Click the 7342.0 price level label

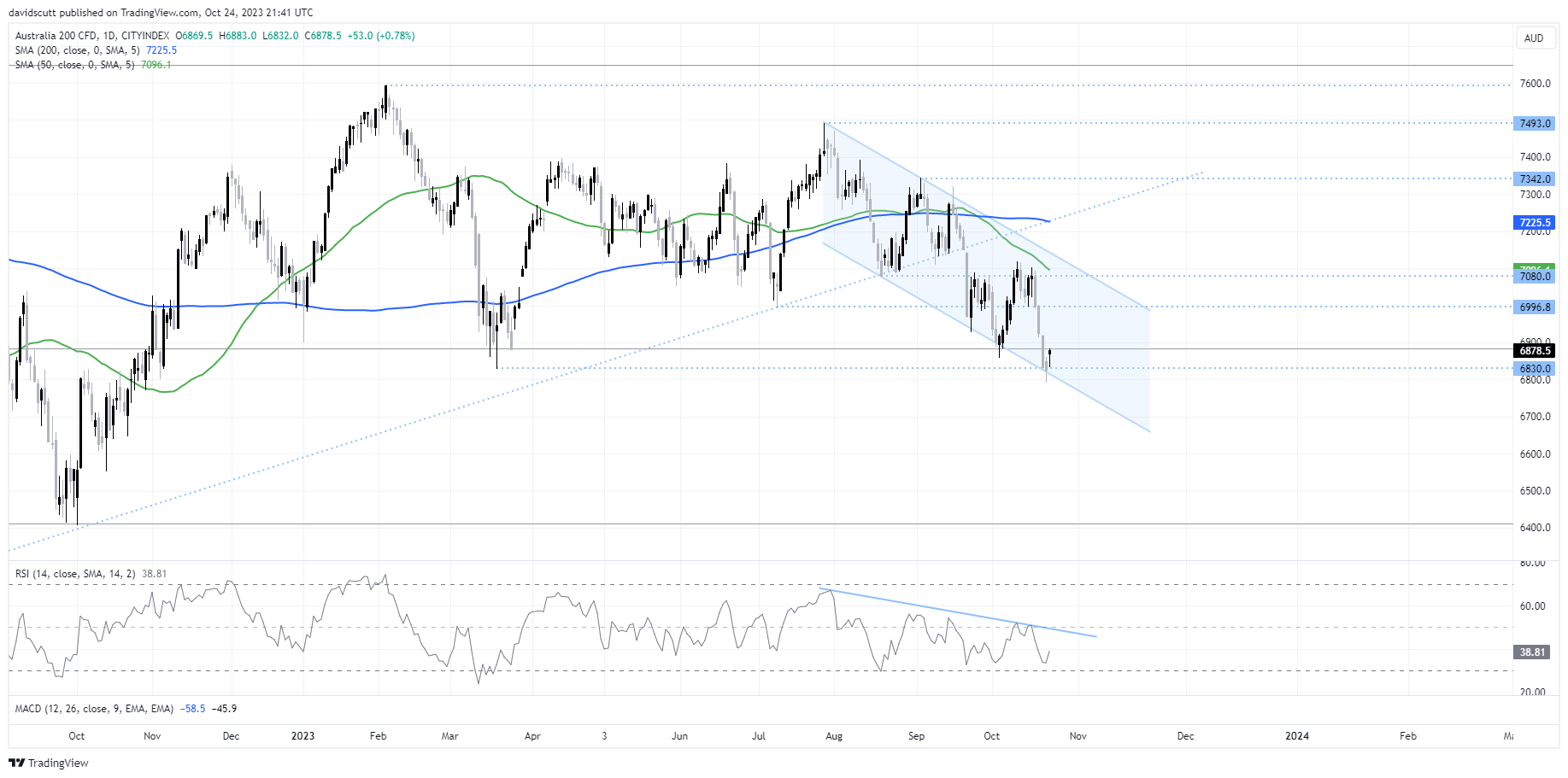[1535, 179]
